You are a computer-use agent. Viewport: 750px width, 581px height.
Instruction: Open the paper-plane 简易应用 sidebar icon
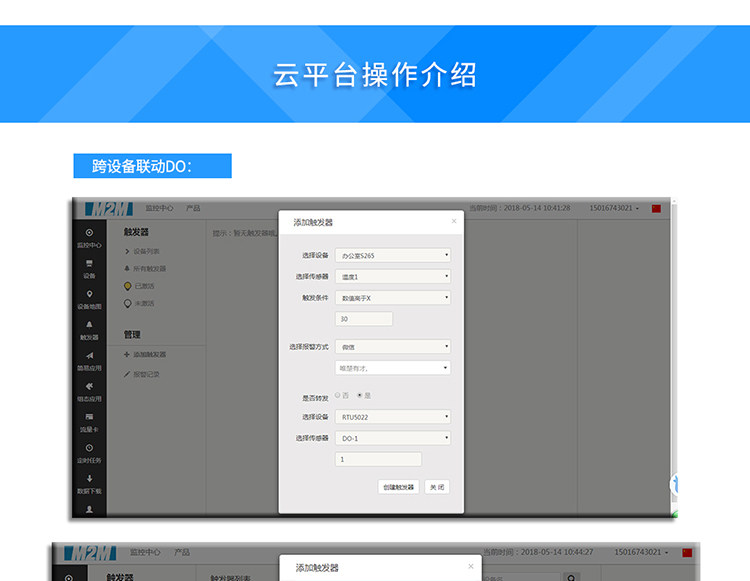pyautogui.click(x=89, y=355)
